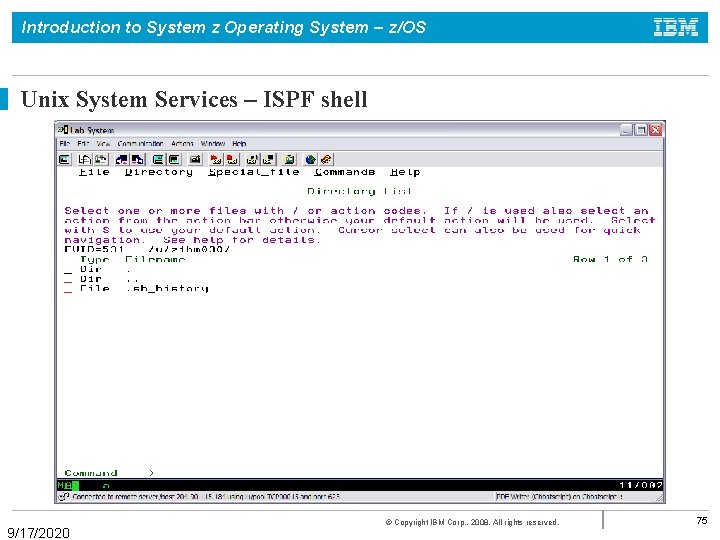Click the Clipboard viewer toolbar icon
The width and height of the screenshot is (720, 540).
coord(290,159)
